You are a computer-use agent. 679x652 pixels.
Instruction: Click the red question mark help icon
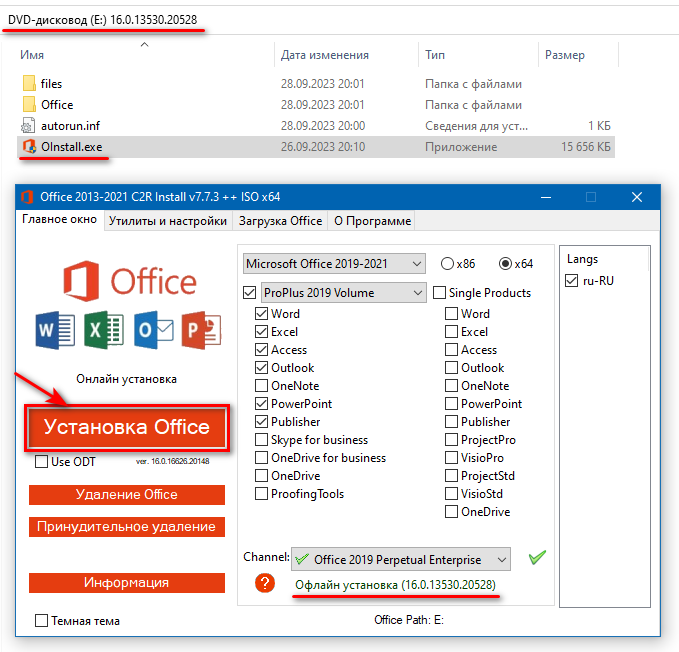[x=265, y=583]
